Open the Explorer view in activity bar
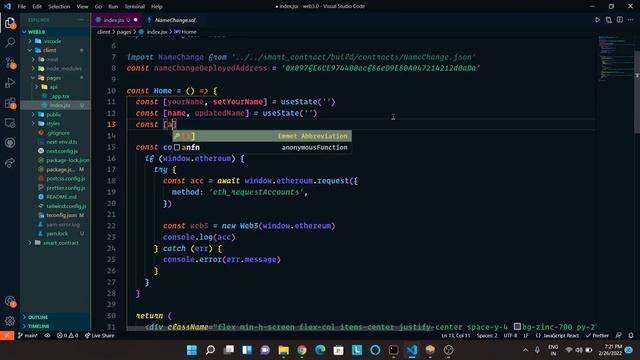The image size is (640, 360). click(x=10, y=23)
